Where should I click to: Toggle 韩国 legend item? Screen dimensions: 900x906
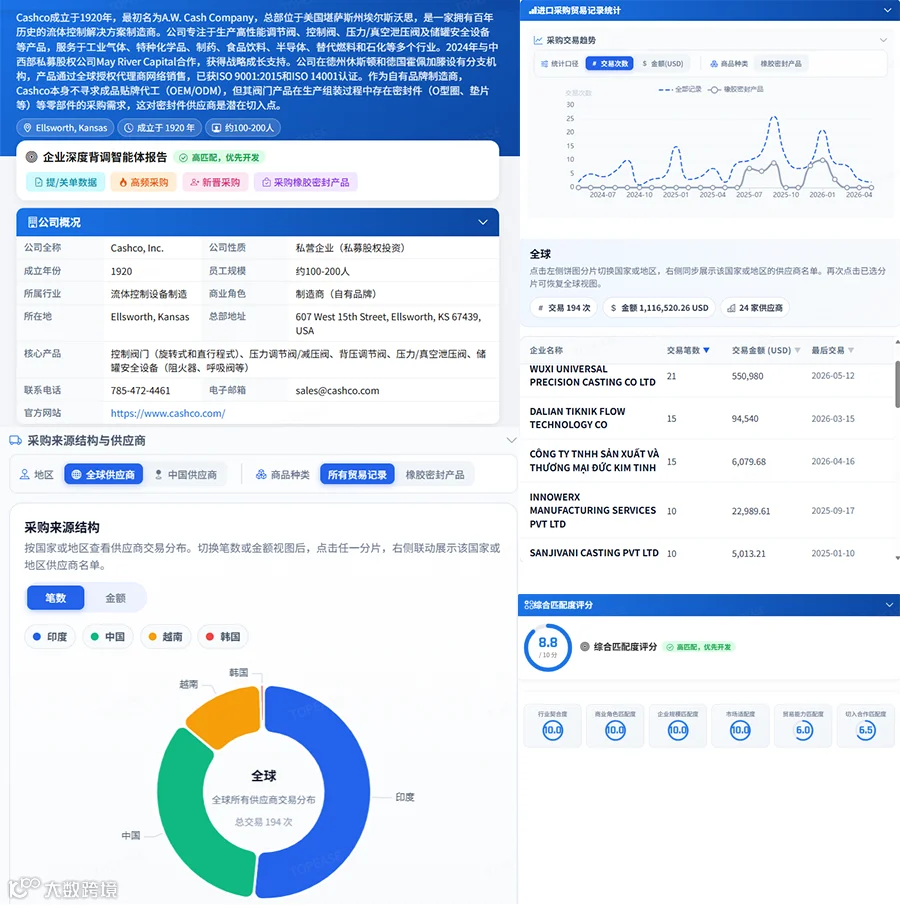(x=223, y=637)
